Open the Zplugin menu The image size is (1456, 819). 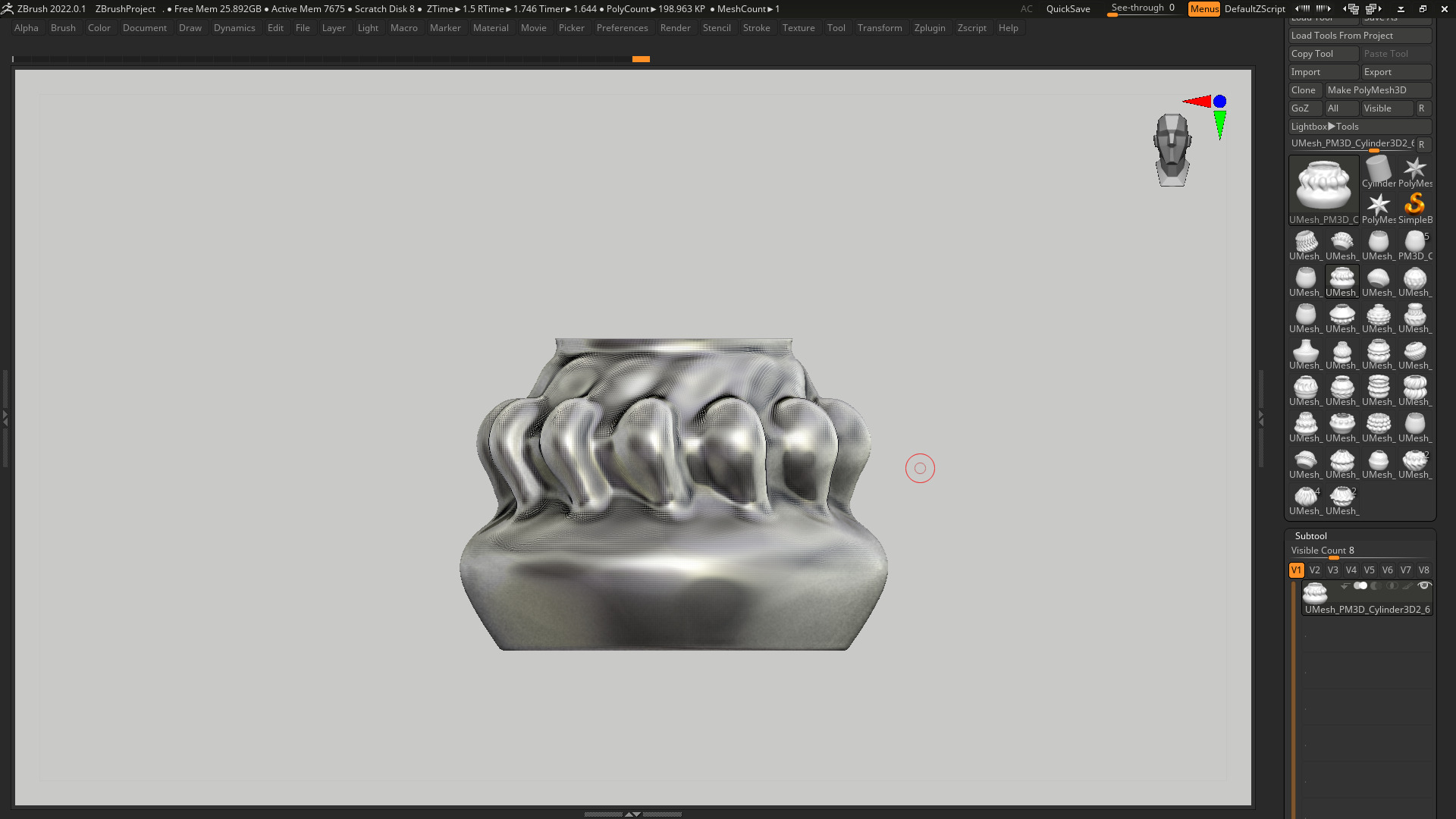pos(930,28)
